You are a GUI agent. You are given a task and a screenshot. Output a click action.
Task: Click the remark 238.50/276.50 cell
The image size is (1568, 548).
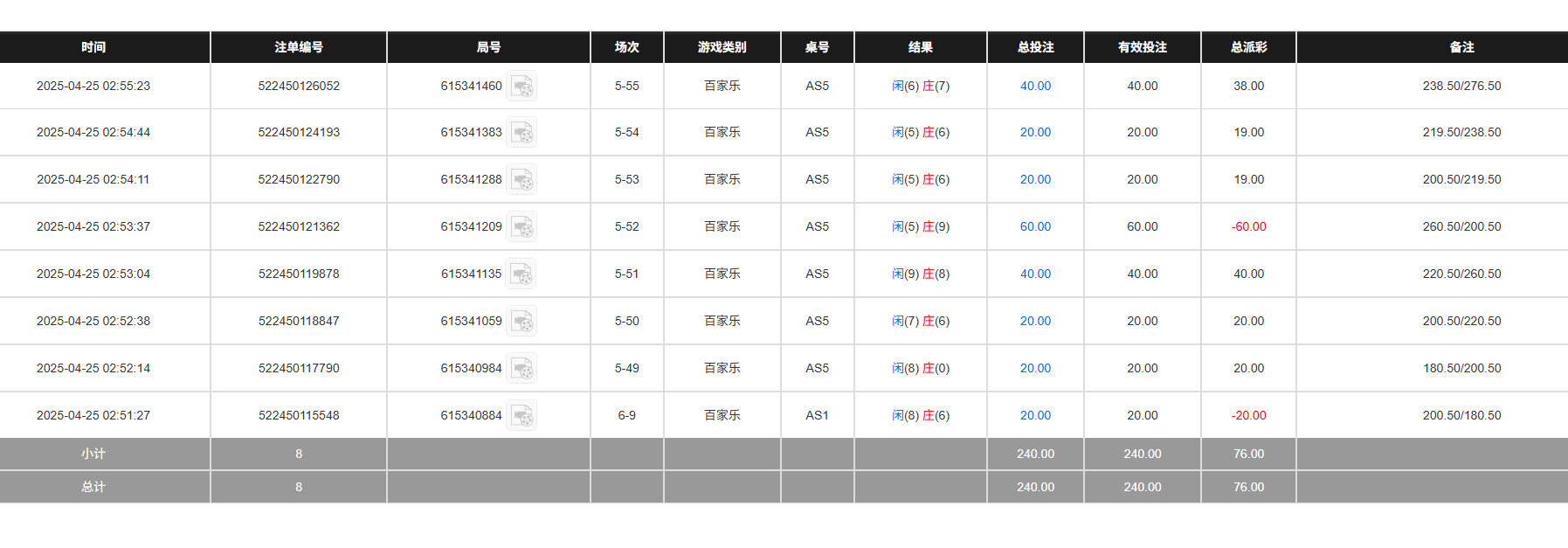pyautogui.click(x=1461, y=86)
